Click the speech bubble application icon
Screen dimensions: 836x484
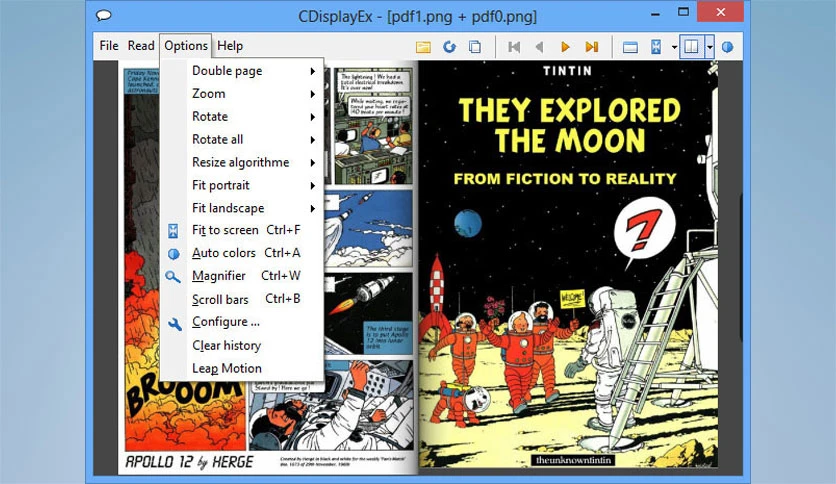pos(103,15)
